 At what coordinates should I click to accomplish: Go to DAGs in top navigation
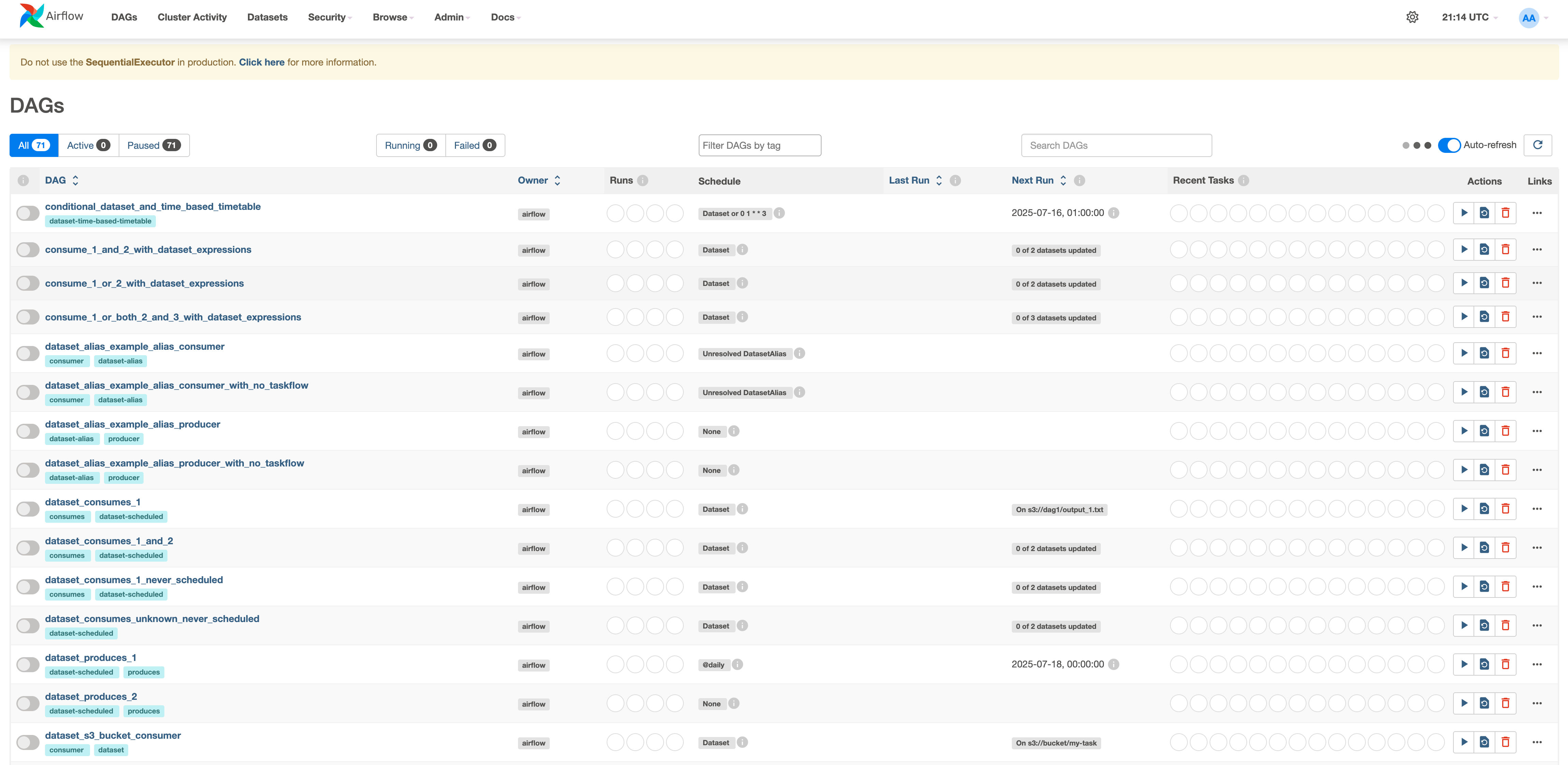124,17
